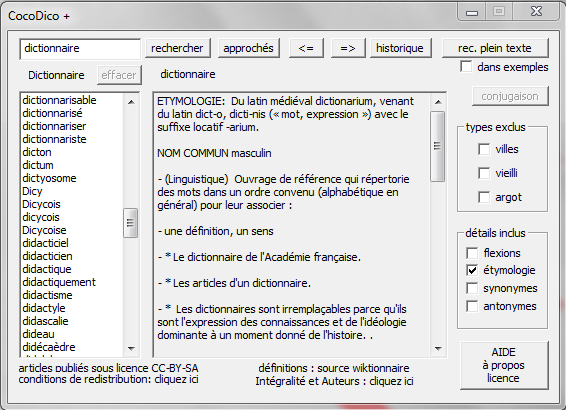Select dideau in the word list
The image size is (566, 410).
tap(38, 334)
